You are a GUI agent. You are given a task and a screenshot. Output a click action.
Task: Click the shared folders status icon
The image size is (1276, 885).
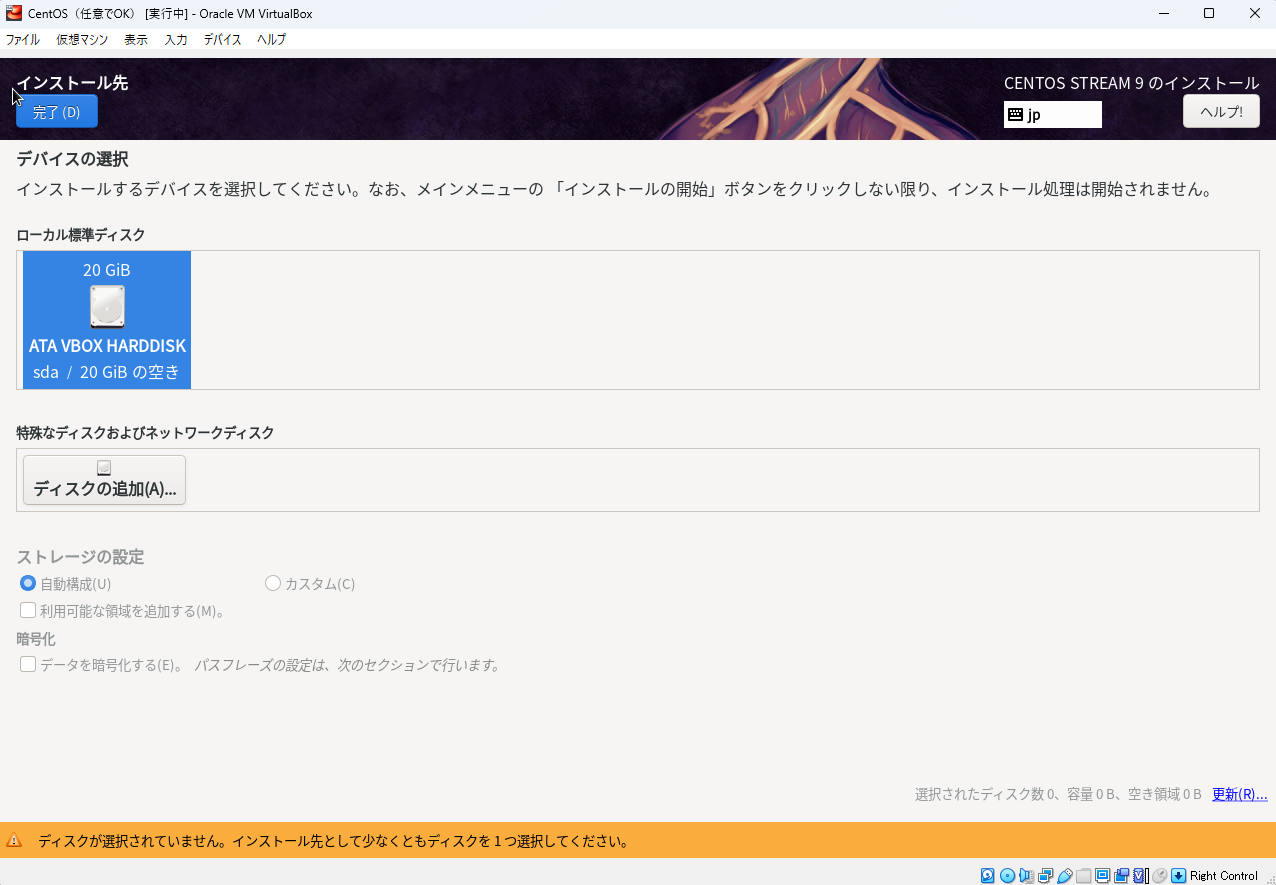[x=1083, y=875]
